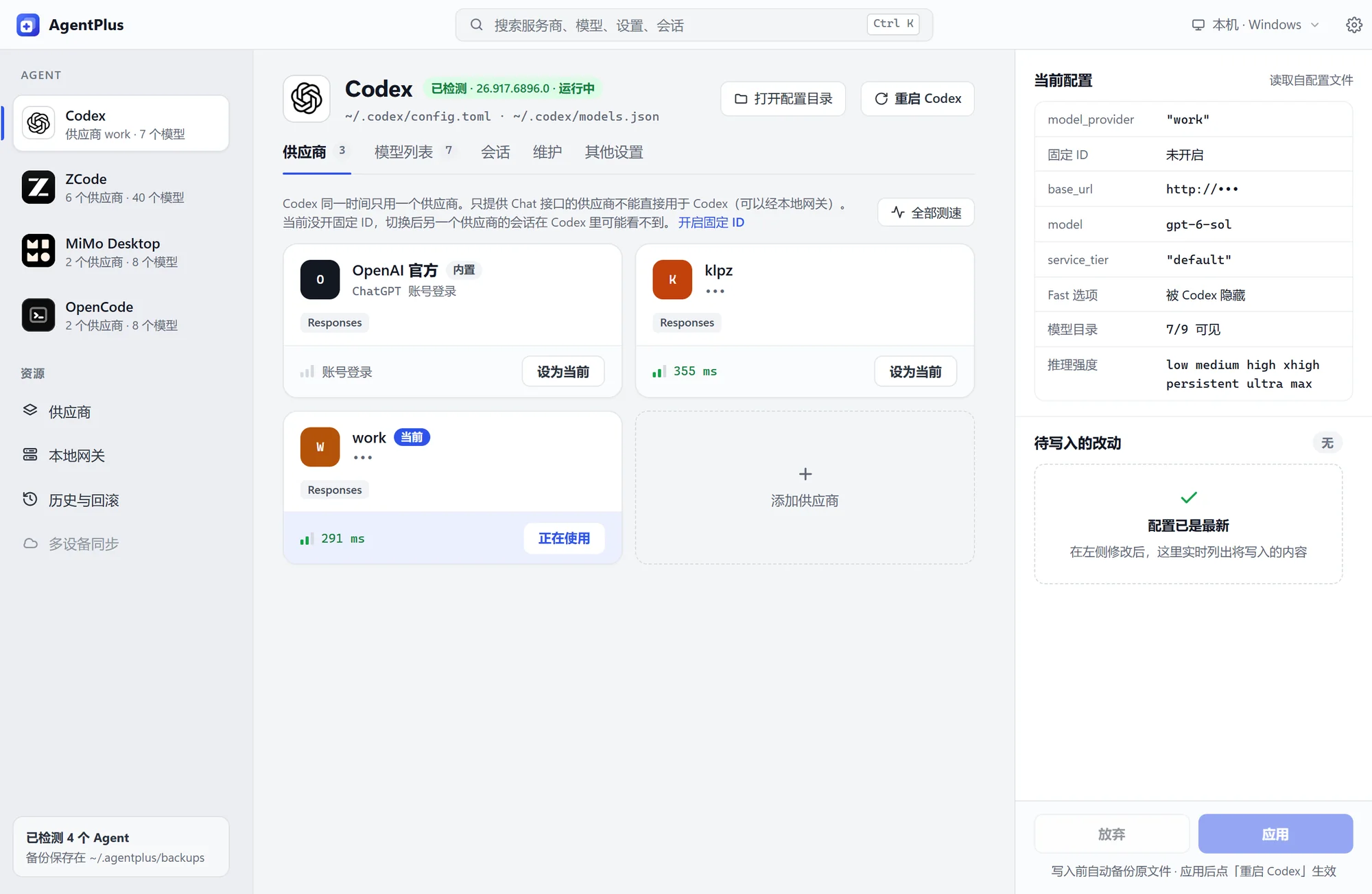Viewport: 1372px width, 894px height.
Task: Click the 打开配置目录 button
Action: (783, 99)
